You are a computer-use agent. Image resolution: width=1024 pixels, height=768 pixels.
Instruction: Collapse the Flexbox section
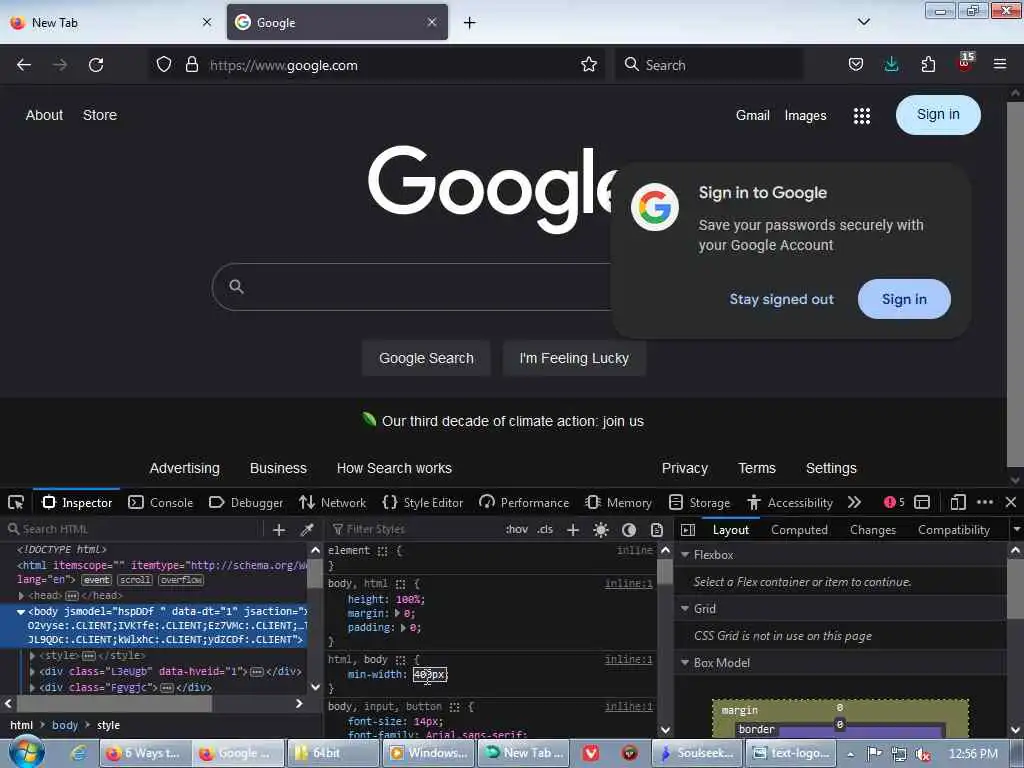[685, 554]
